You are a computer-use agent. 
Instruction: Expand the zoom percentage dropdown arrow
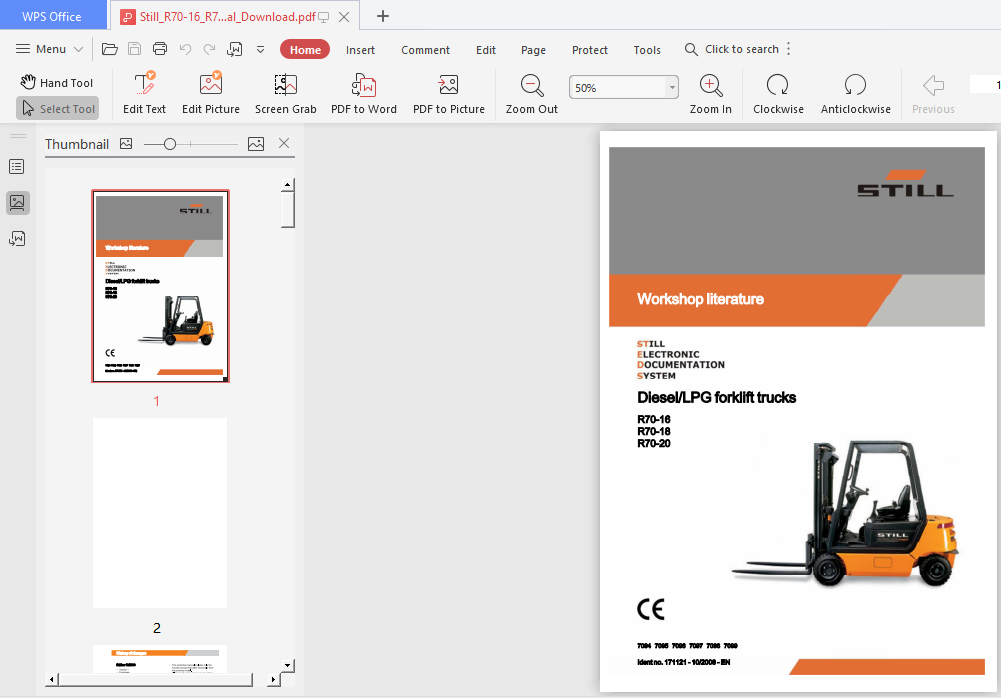click(672, 87)
